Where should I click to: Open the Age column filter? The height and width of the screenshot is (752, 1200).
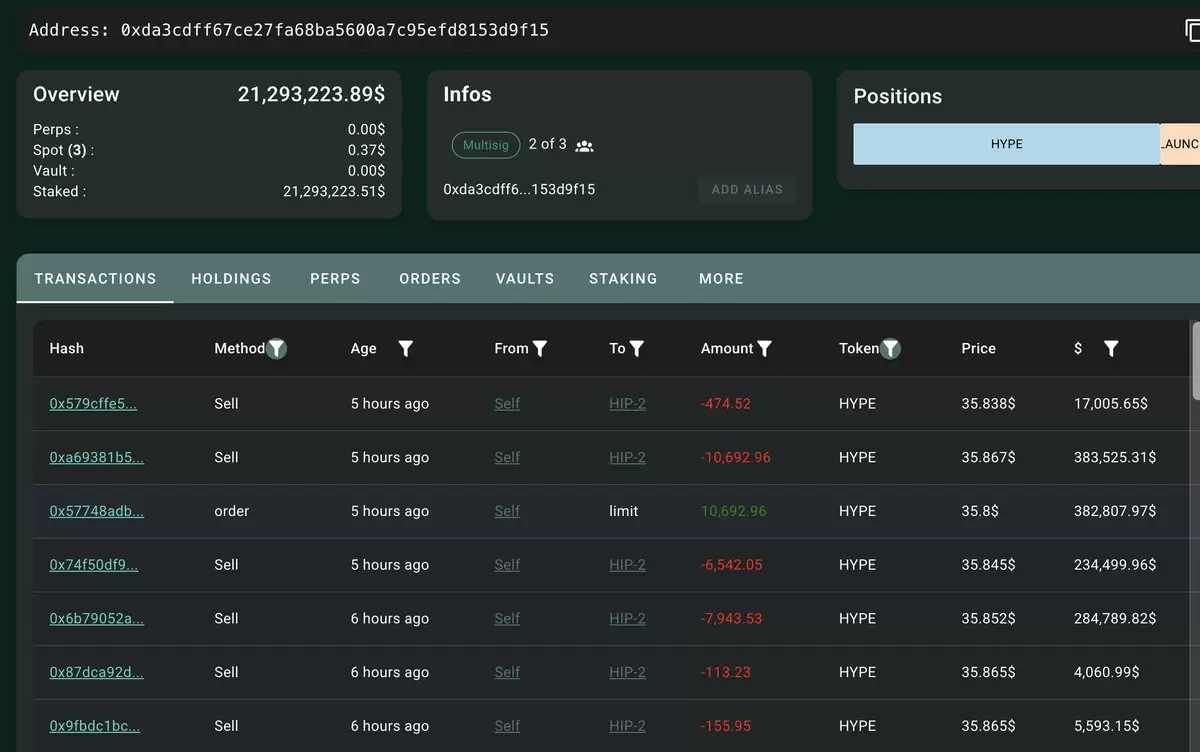point(405,348)
